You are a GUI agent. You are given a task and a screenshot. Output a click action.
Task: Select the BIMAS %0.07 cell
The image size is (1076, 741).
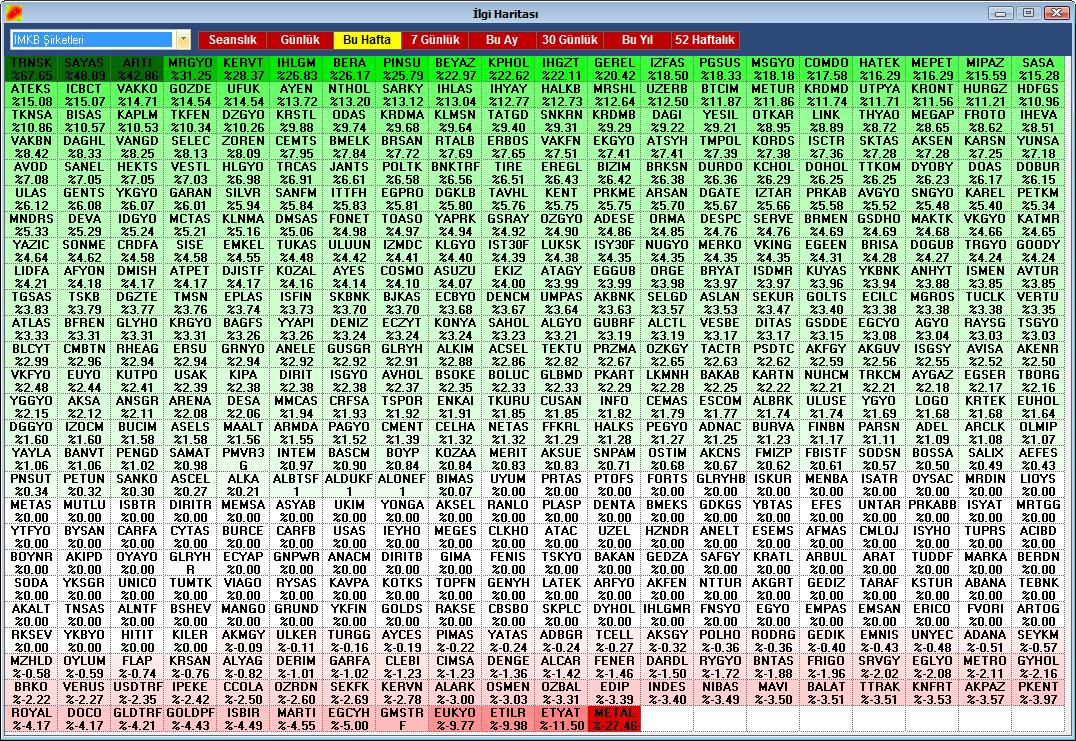point(455,485)
